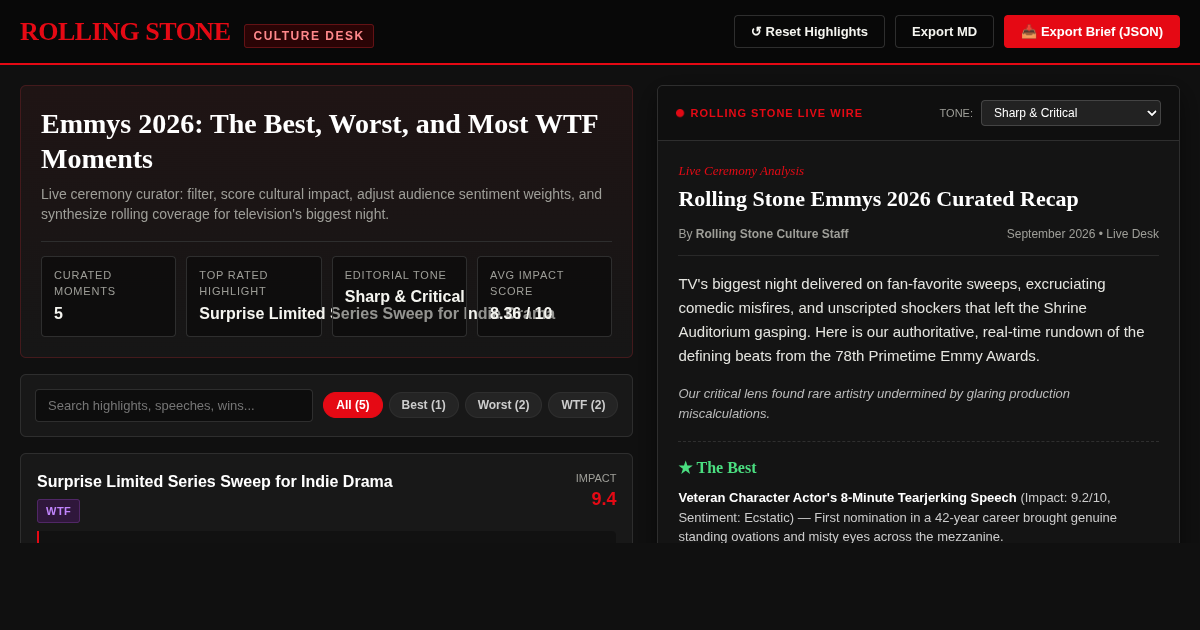Click the Rolling Stone logo
This screenshot has height=630, width=1200.
[125, 32]
